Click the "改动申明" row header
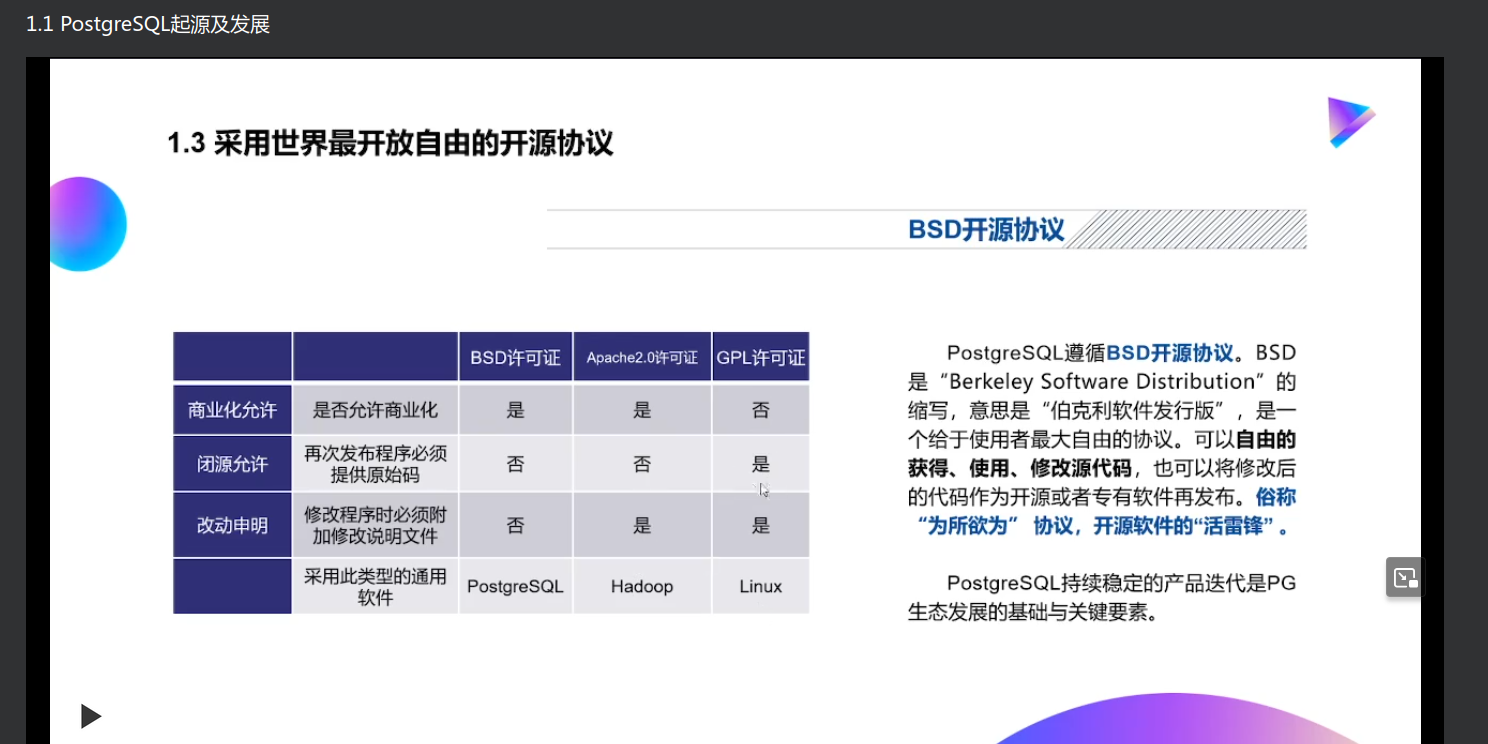Screen dimensions: 1488x744 pos(232,525)
